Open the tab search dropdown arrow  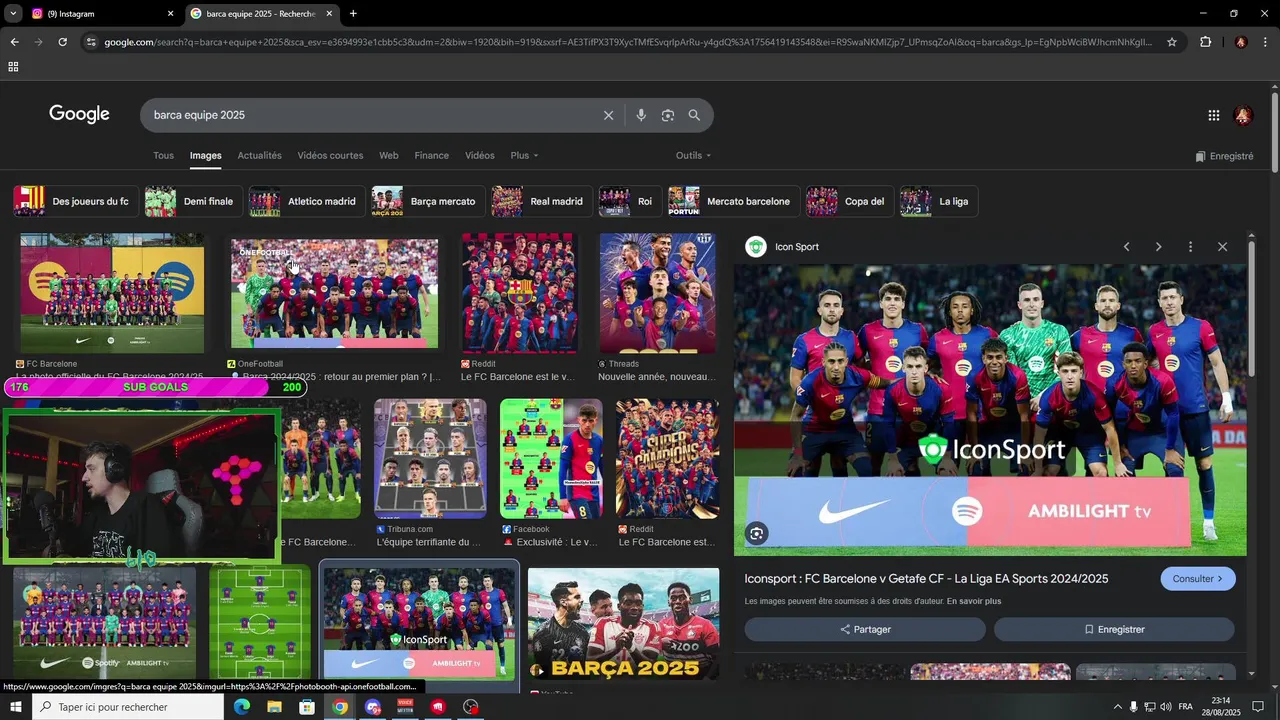13,14
